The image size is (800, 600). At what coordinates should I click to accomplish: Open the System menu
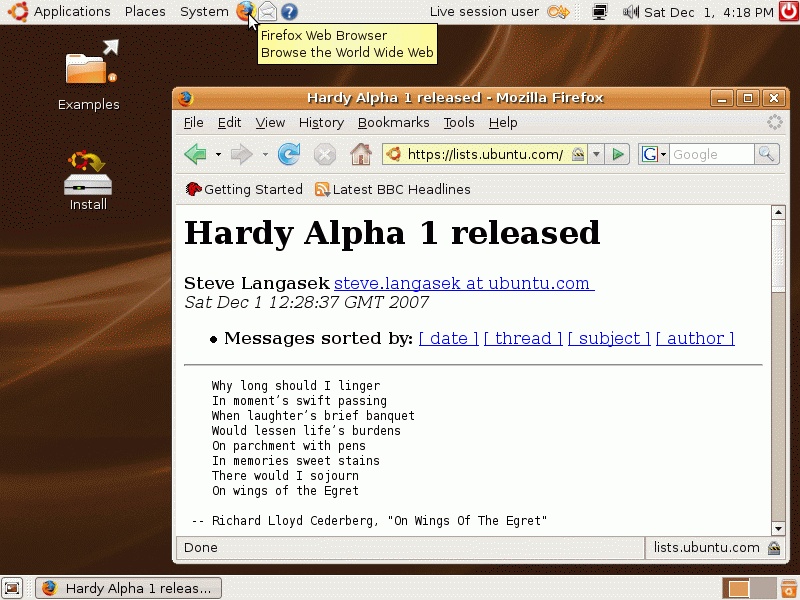(204, 11)
